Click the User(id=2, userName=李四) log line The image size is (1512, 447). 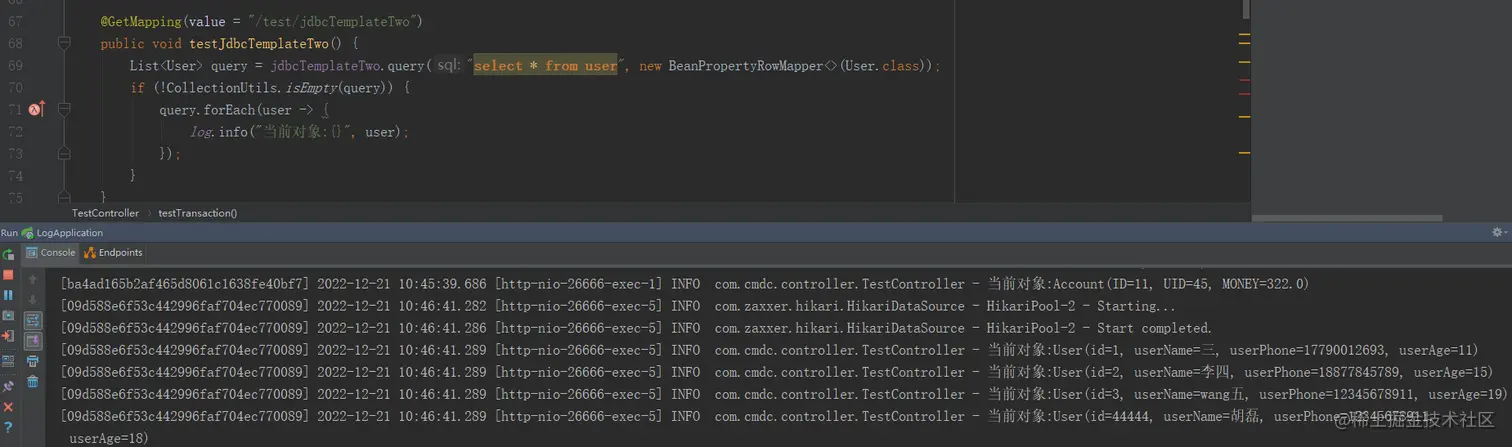(x=776, y=372)
